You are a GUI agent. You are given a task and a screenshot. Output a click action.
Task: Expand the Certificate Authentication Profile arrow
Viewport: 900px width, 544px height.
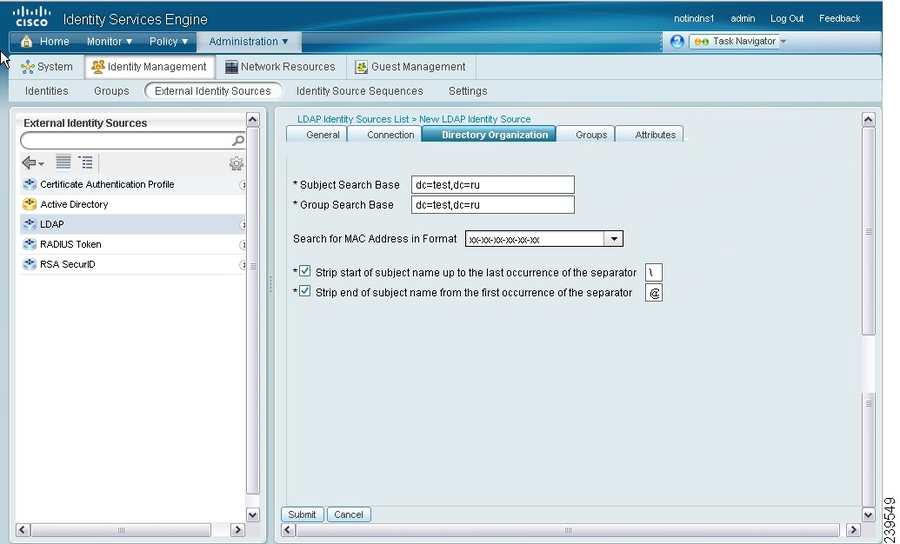[x=243, y=185]
